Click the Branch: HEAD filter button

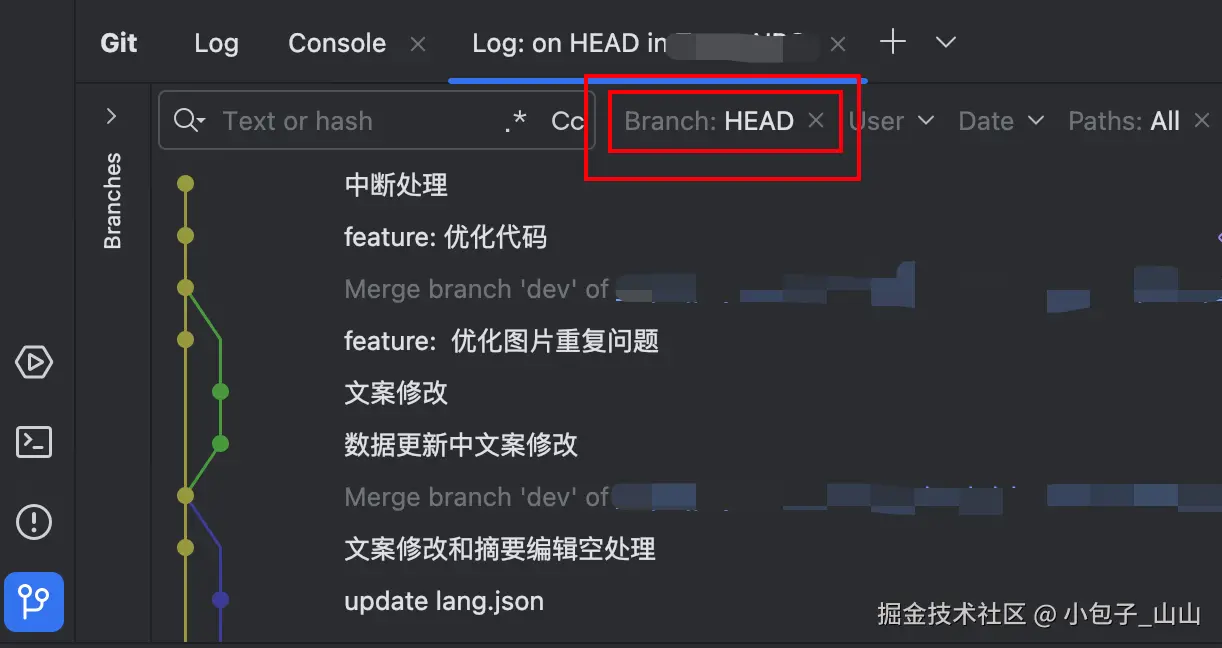(709, 121)
